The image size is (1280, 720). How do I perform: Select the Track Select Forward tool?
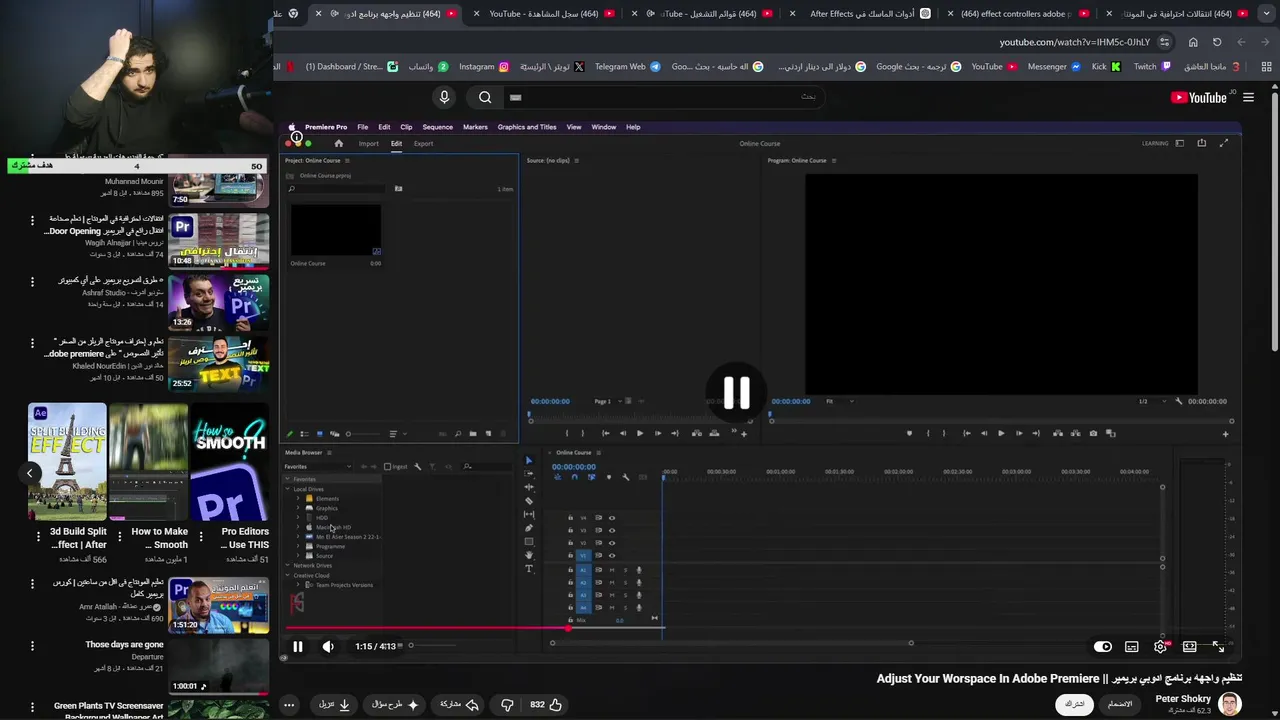point(529,474)
